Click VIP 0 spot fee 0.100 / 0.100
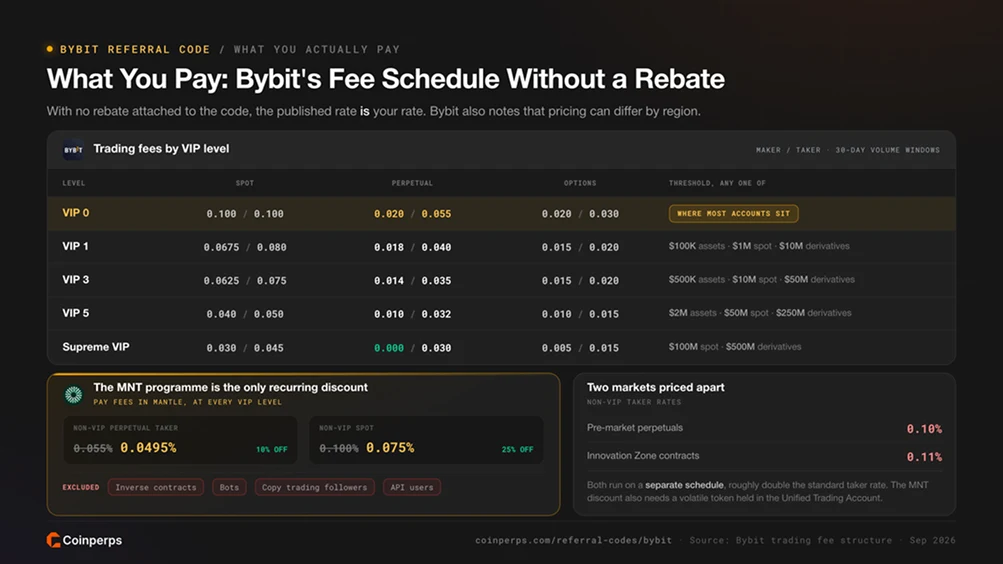 click(245, 214)
